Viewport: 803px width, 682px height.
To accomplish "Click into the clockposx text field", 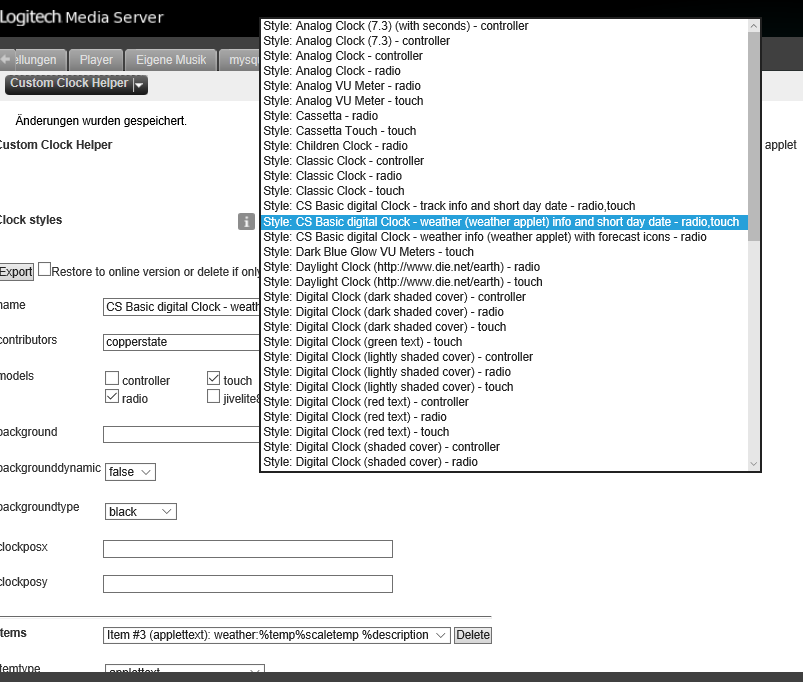I will (x=247, y=549).
